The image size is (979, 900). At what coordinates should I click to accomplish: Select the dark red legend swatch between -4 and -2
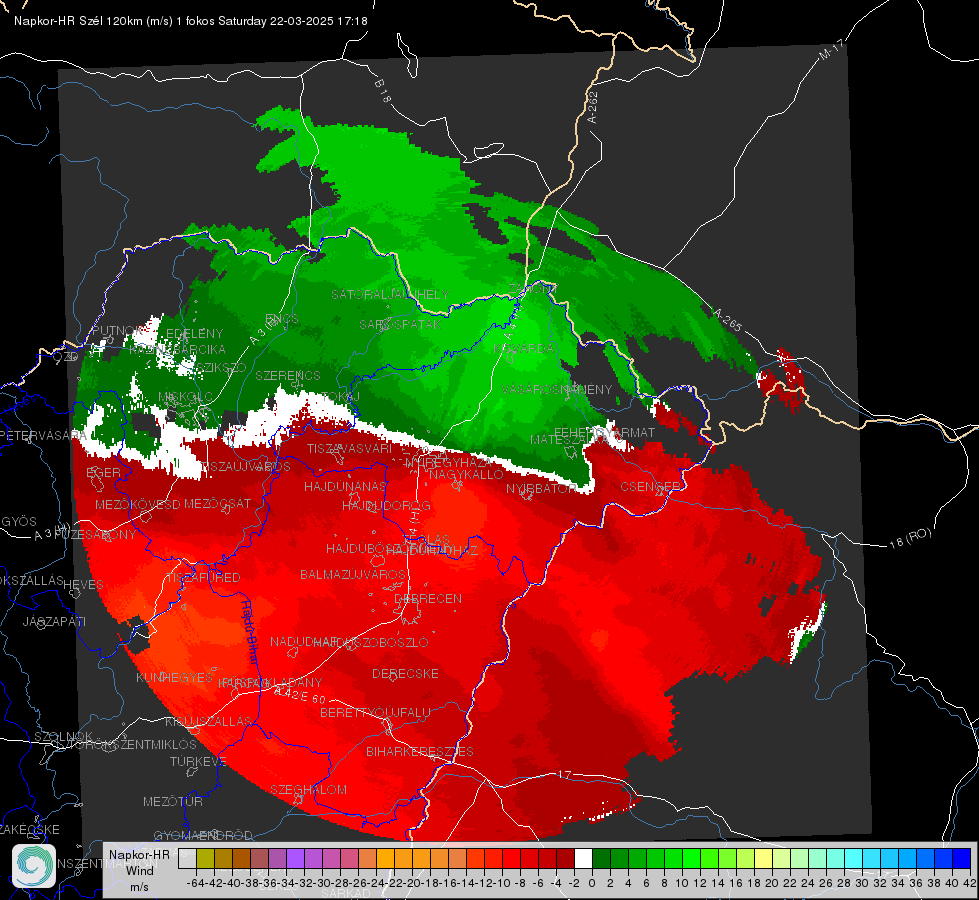coord(565,859)
